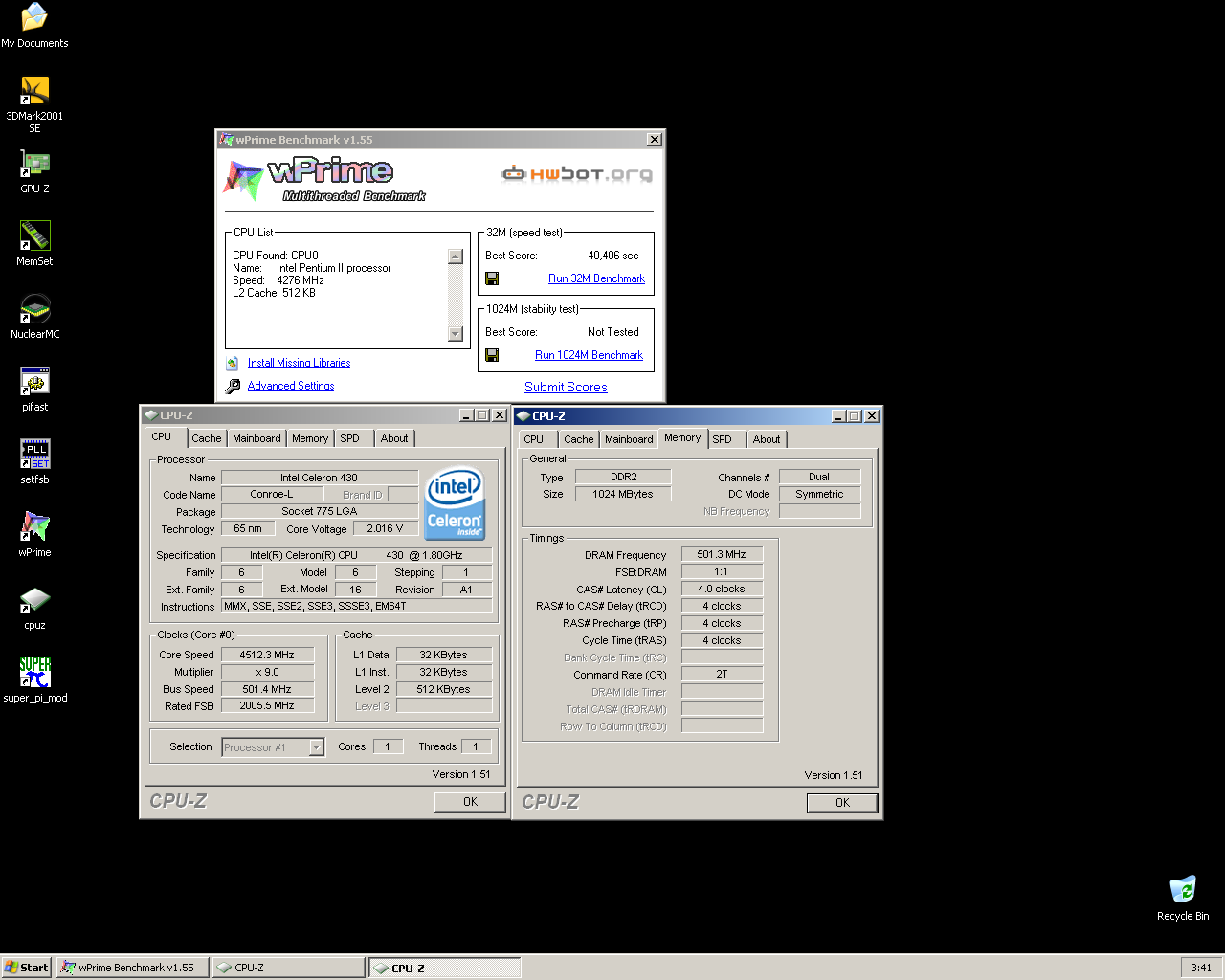Click the 32M Best Score 40,406 sec
The image size is (1225, 980).
click(612, 256)
